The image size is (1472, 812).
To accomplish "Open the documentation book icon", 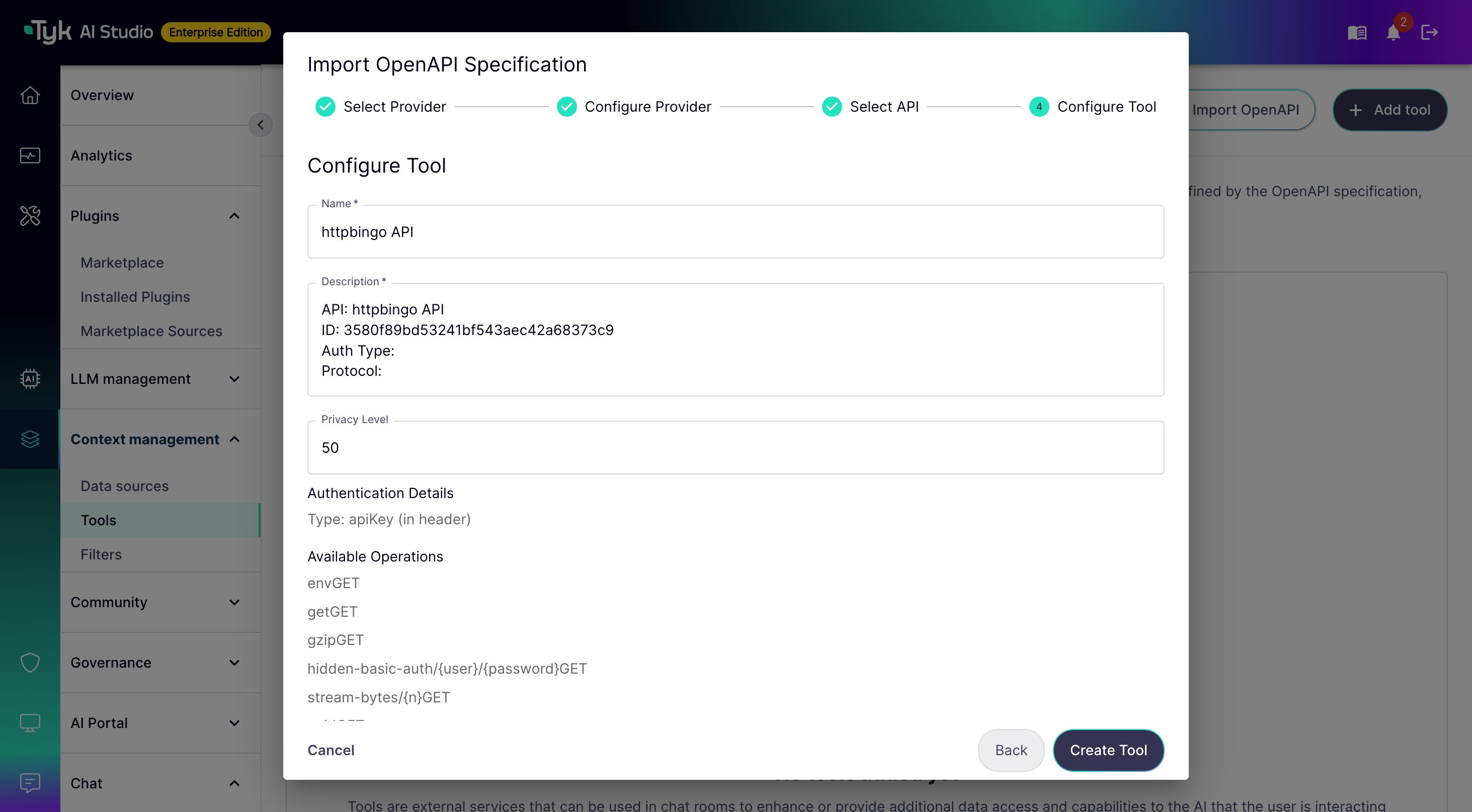I will tap(1357, 33).
